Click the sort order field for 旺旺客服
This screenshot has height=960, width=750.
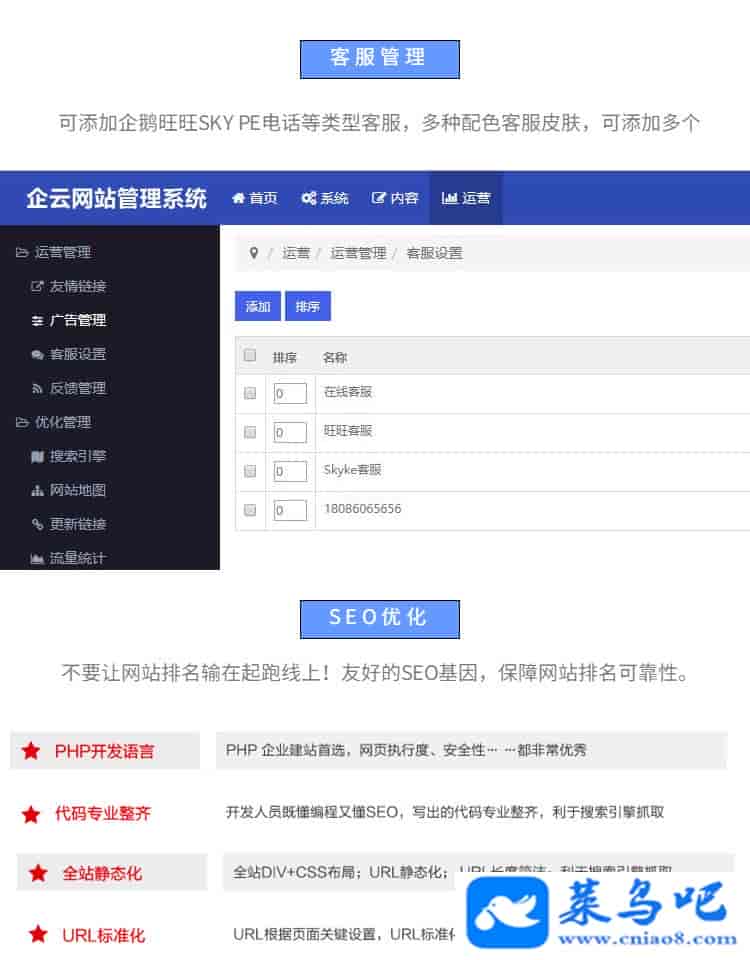click(290, 432)
